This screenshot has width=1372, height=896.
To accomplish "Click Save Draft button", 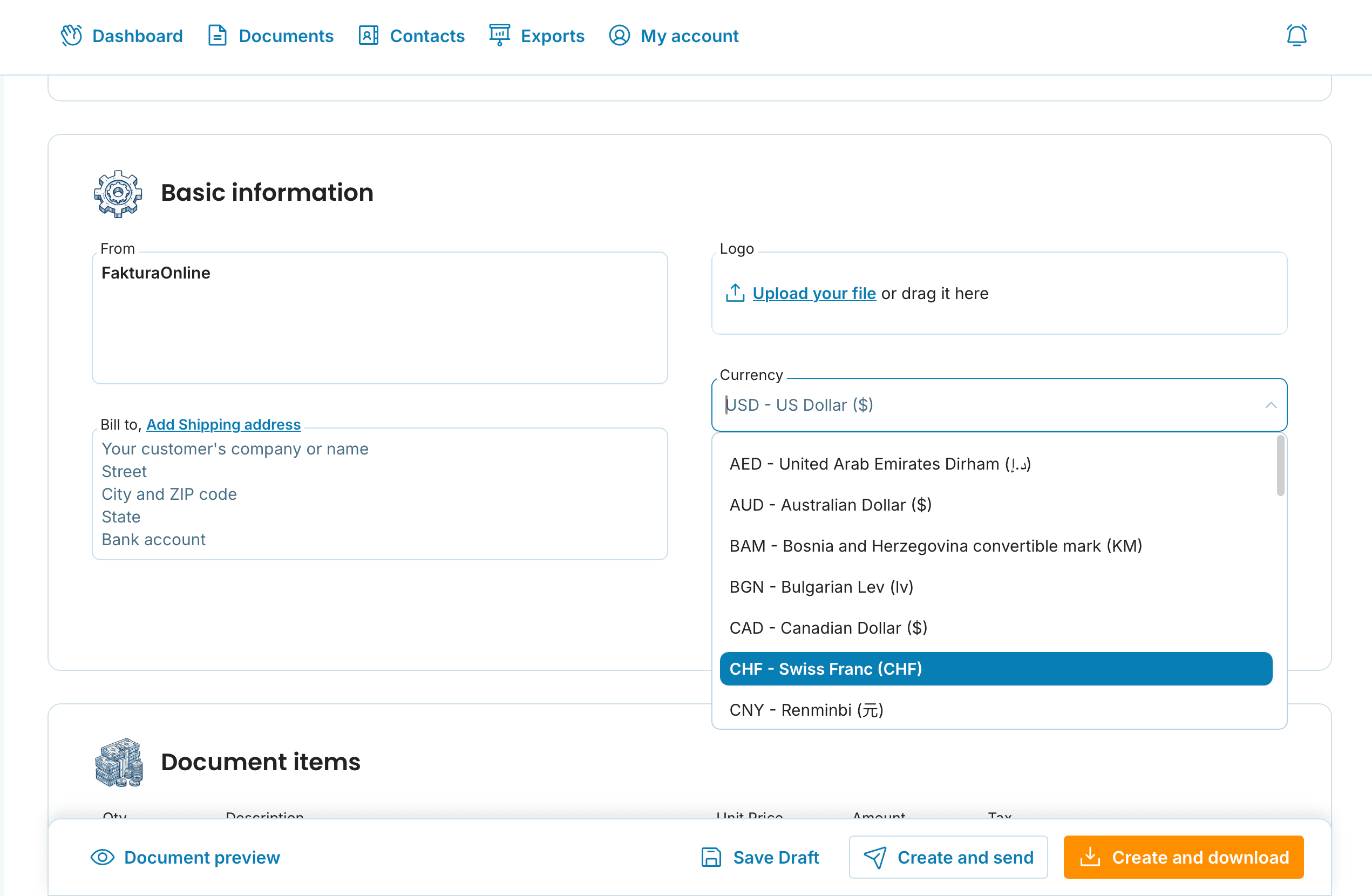I will pyautogui.click(x=760, y=857).
